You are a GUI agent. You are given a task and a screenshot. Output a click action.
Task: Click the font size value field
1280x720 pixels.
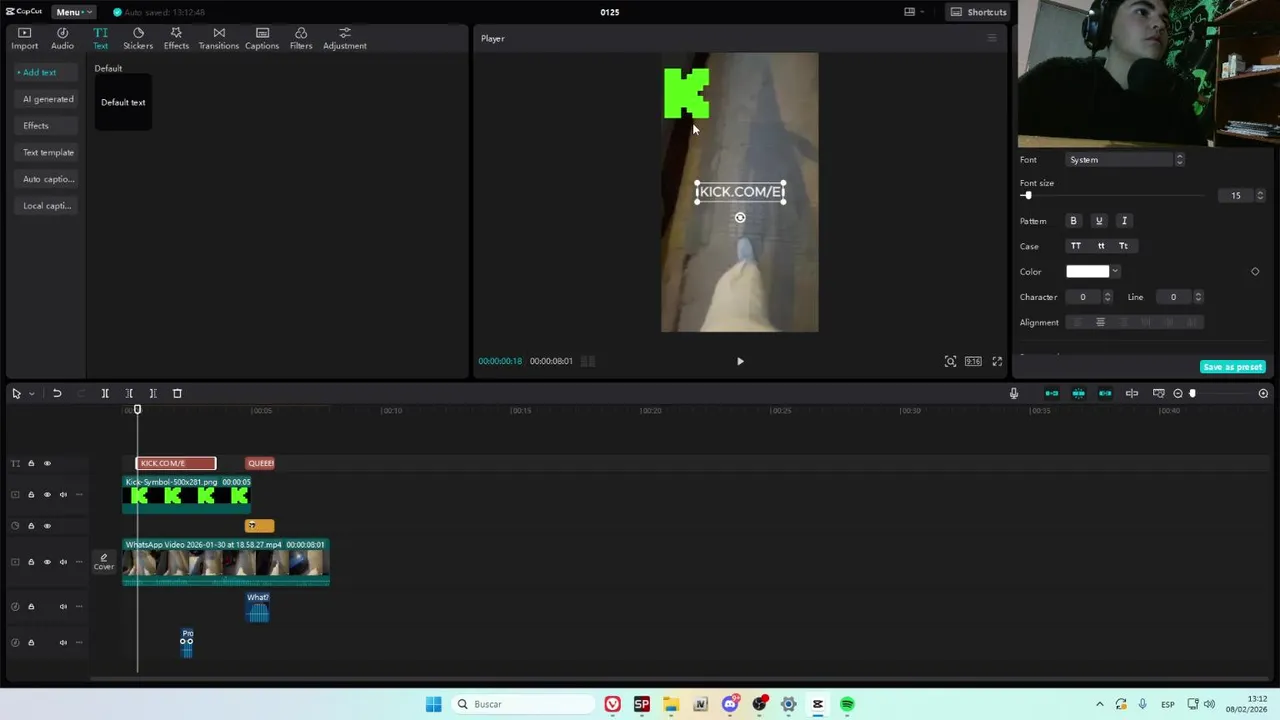[x=1235, y=196]
